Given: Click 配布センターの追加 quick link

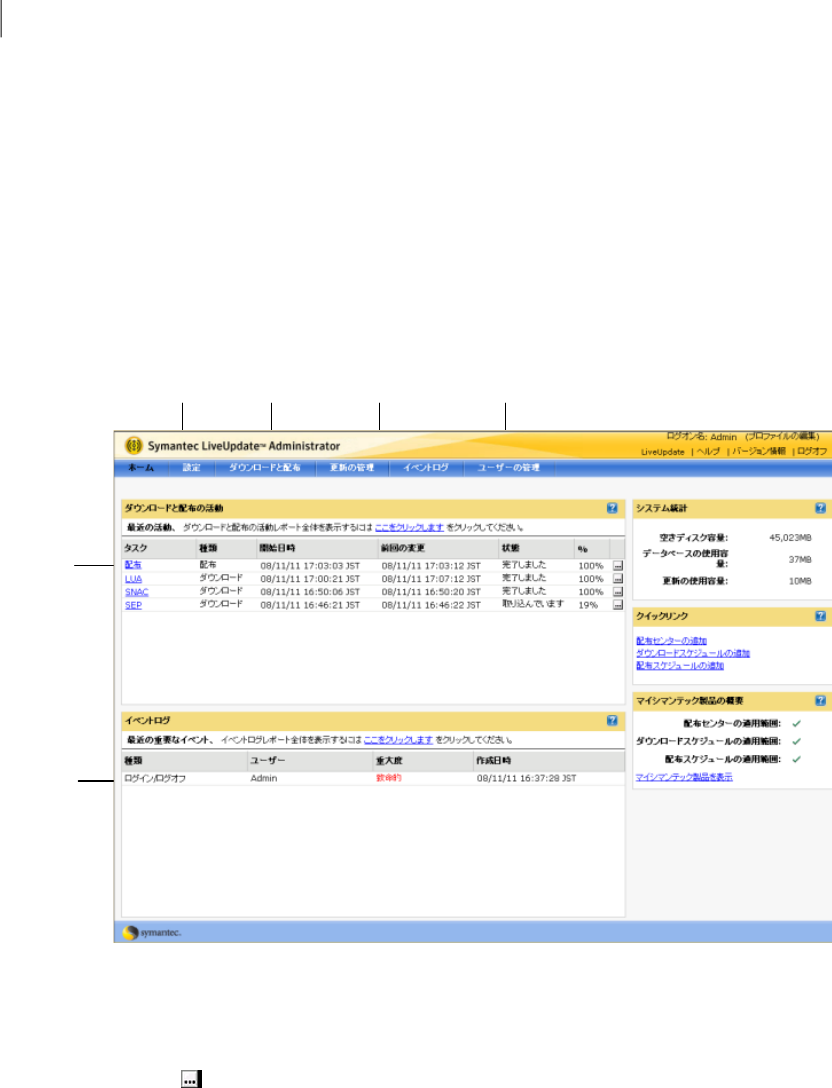Looking at the screenshot, I should click(x=671, y=640).
